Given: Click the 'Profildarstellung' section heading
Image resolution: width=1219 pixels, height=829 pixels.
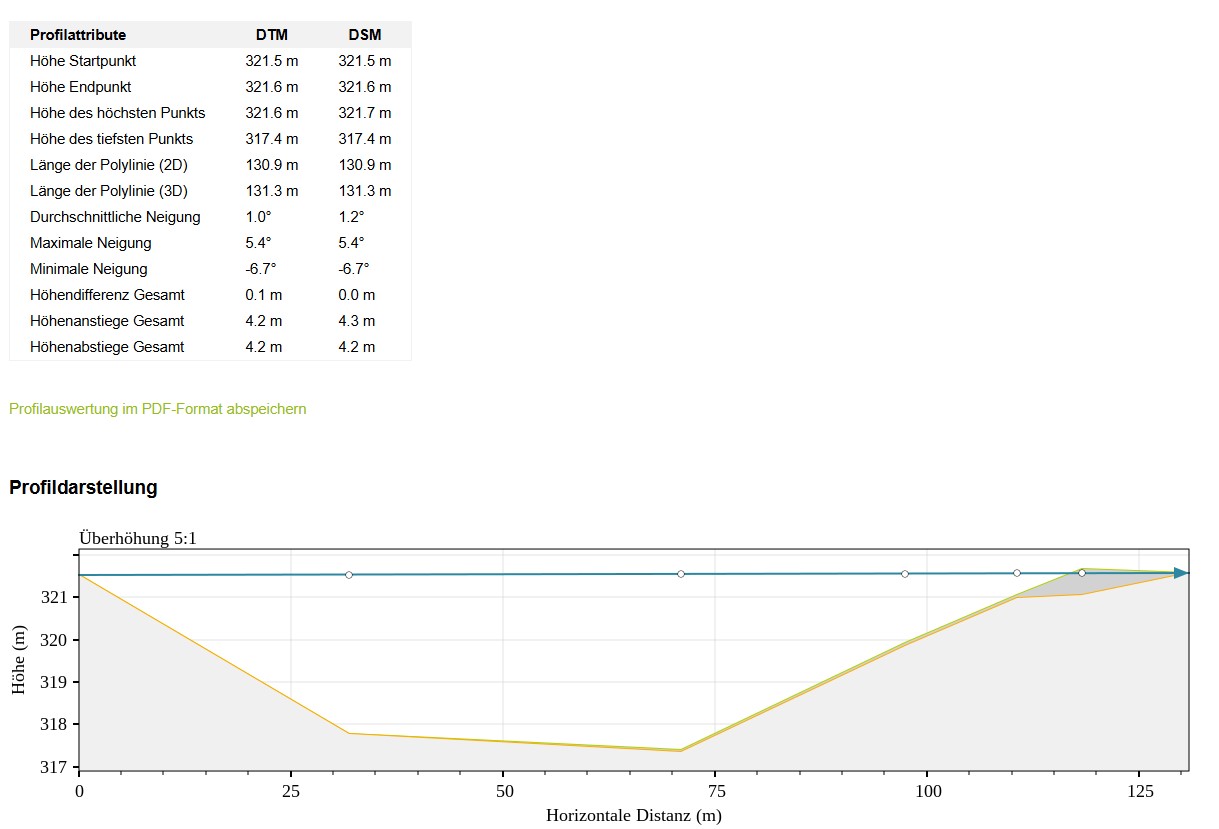Looking at the screenshot, I should point(83,488).
